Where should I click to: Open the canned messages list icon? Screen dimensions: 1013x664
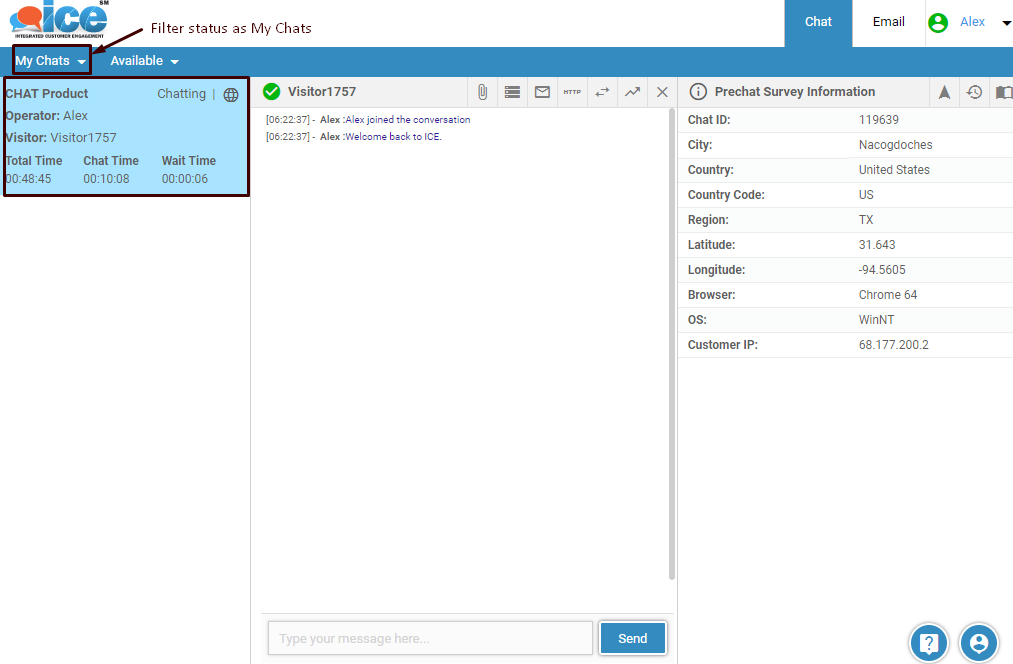[x=512, y=92]
